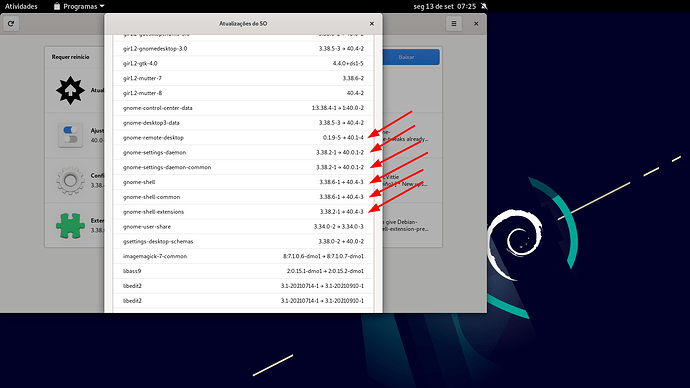Select row gnome-shell-common
This screenshot has height=388, width=690.
(x=243, y=197)
